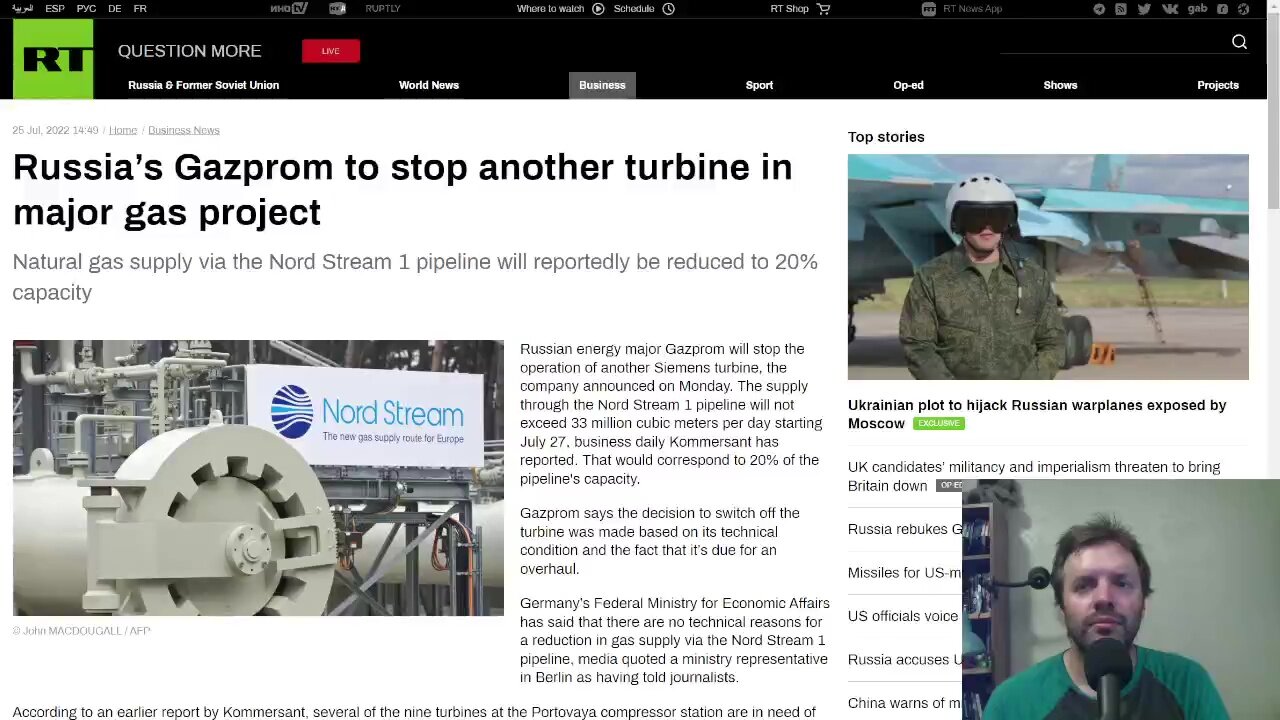Open 'Ukrainian plot to hijack Russian warplanes' story
Viewport: 1280px width, 720px height.
[x=1037, y=414]
